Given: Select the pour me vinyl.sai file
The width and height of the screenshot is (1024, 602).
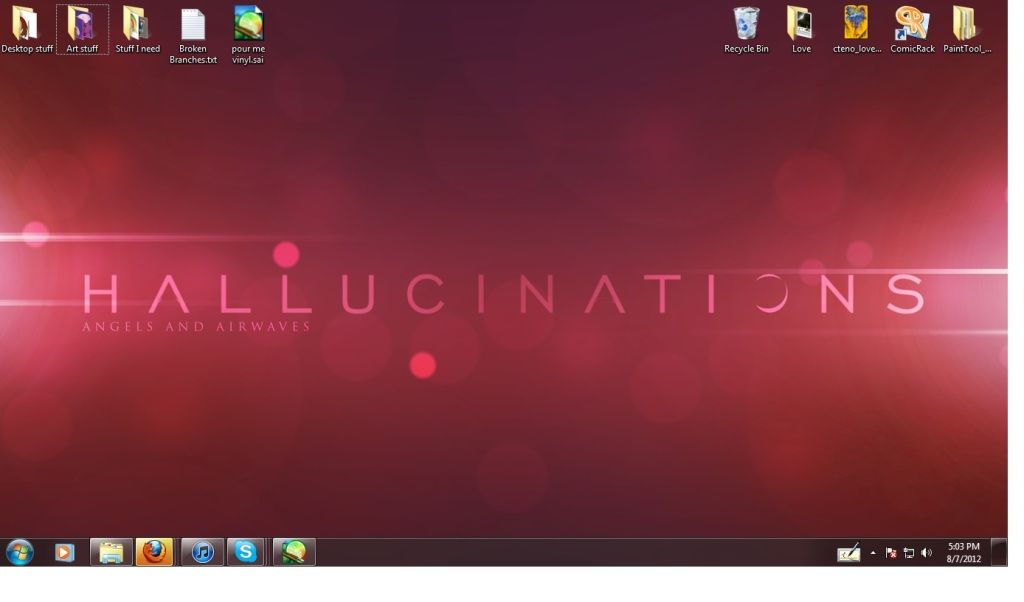Looking at the screenshot, I should [248, 35].
